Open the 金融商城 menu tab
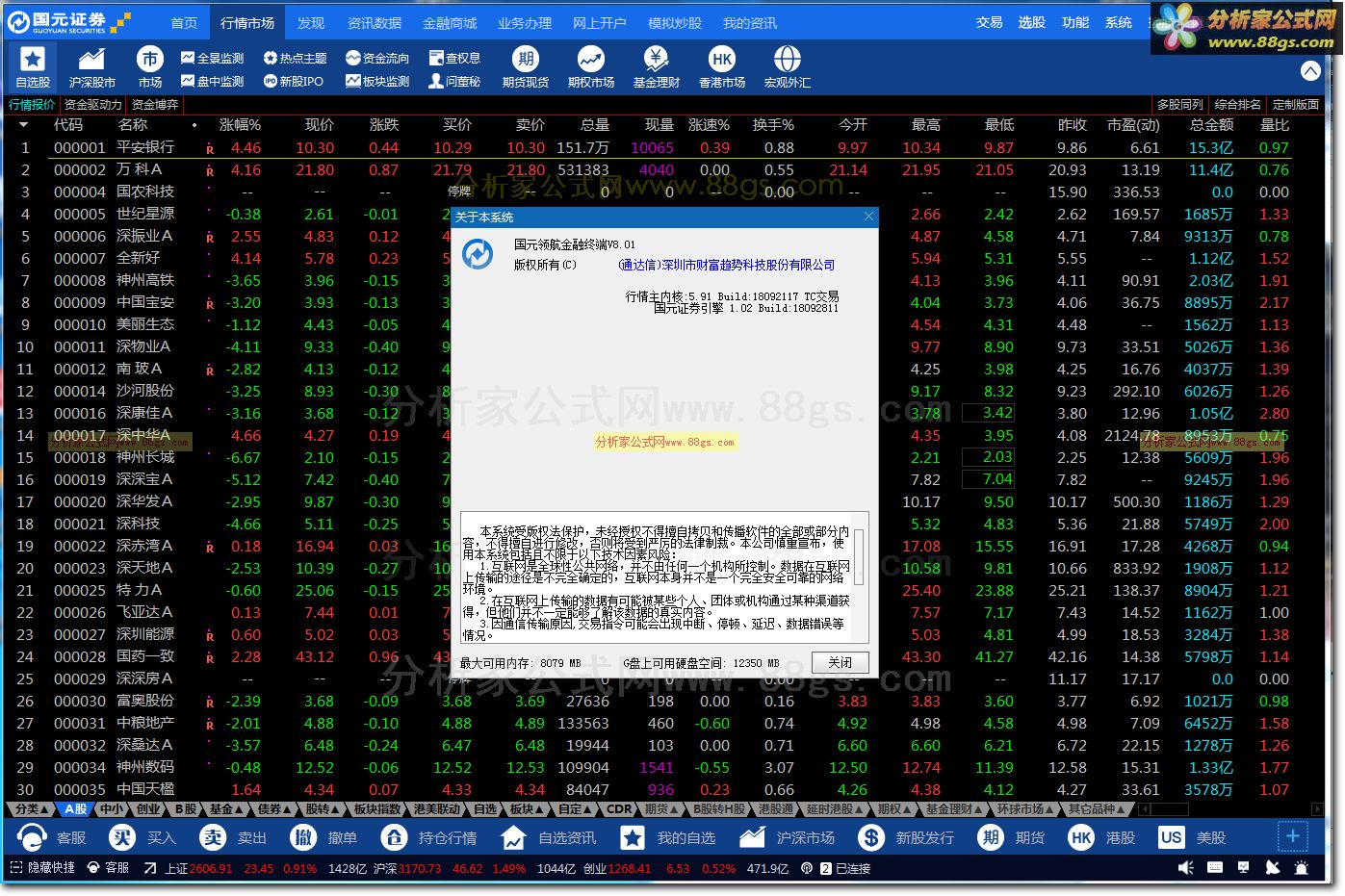The image size is (1345, 896). coord(450,22)
